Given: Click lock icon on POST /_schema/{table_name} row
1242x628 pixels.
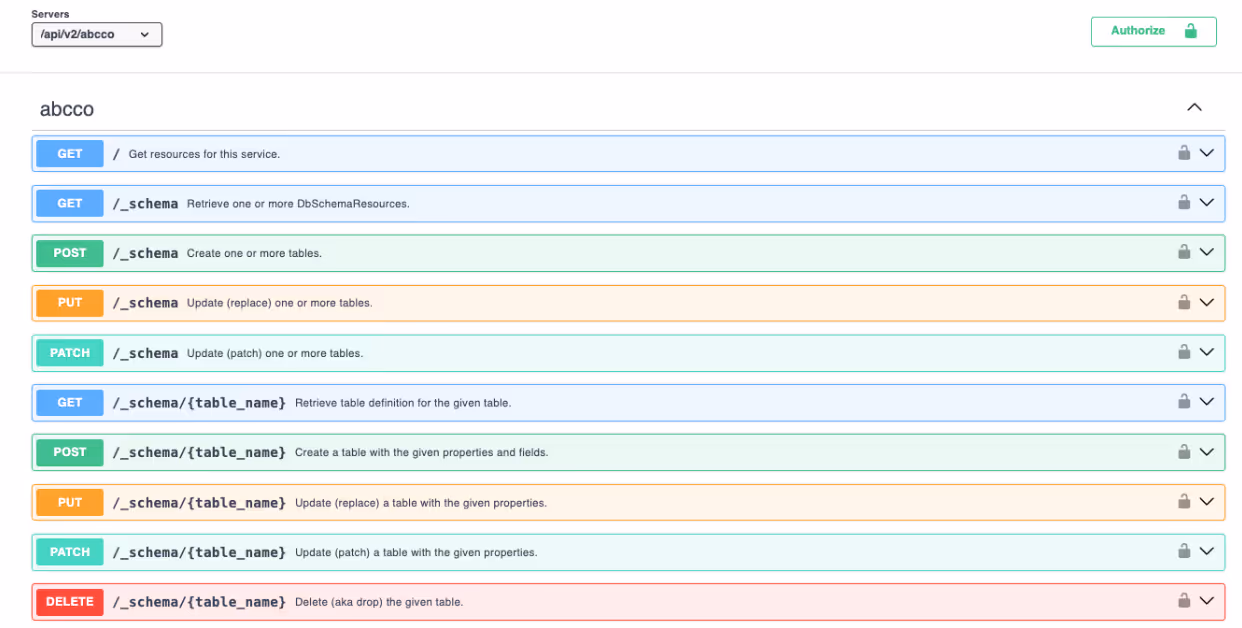Looking at the screenshot, I should tap(1184, 451).
